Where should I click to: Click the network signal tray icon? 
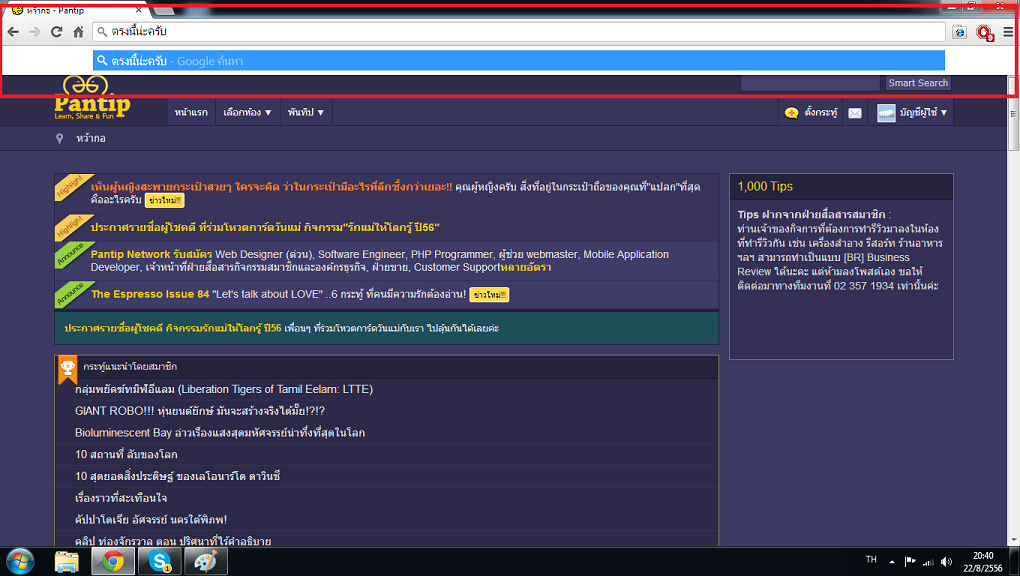(x=928, y=562)
